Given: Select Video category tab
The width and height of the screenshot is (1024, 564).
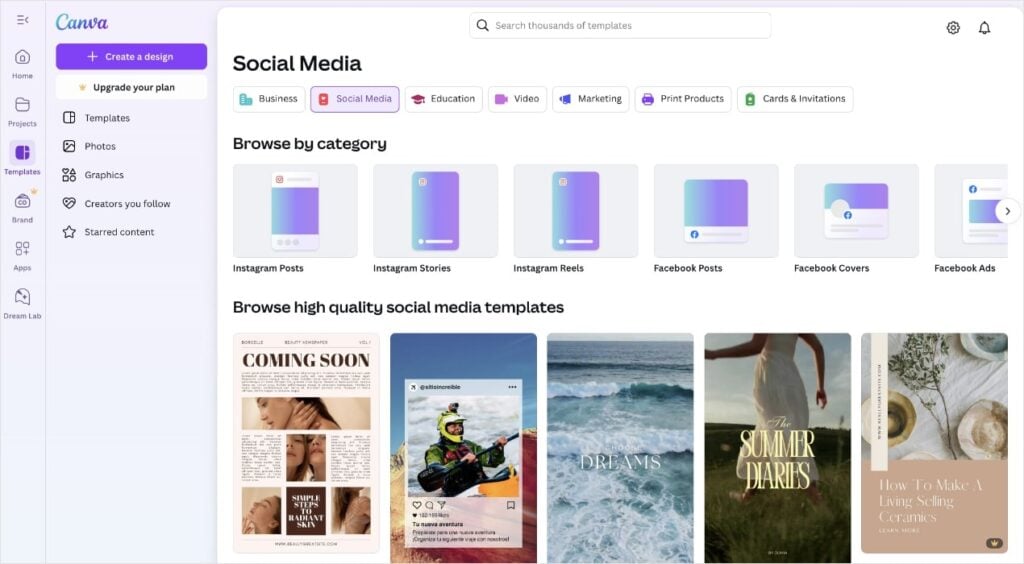Looking at the screenshot, I should [517, 99].
